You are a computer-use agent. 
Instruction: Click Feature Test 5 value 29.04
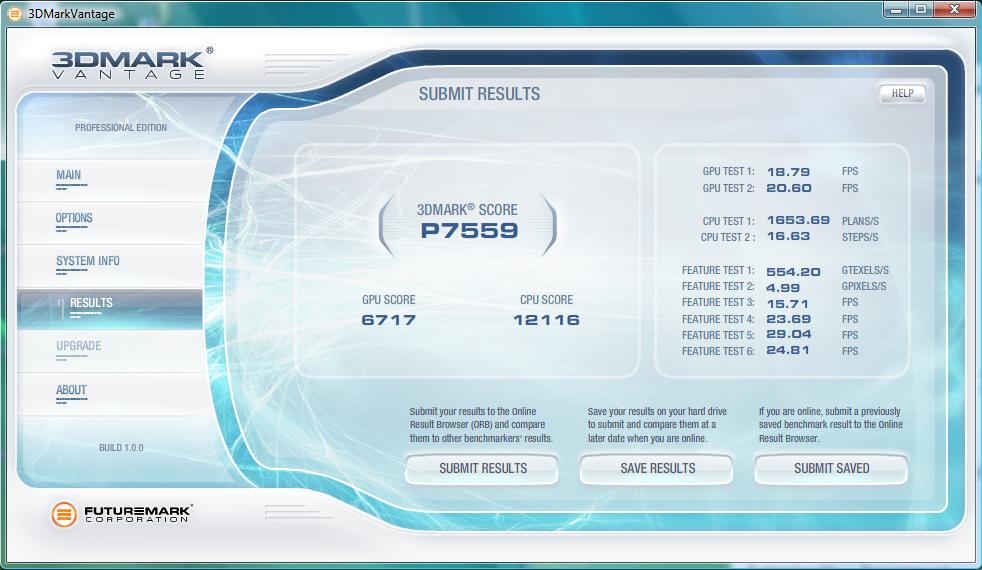pyautogui.click(x=788, y=334)
